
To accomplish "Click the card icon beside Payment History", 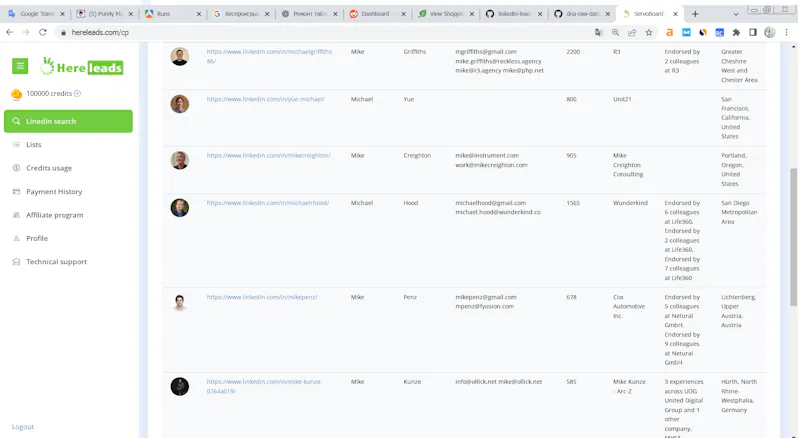I will point(16,191).
